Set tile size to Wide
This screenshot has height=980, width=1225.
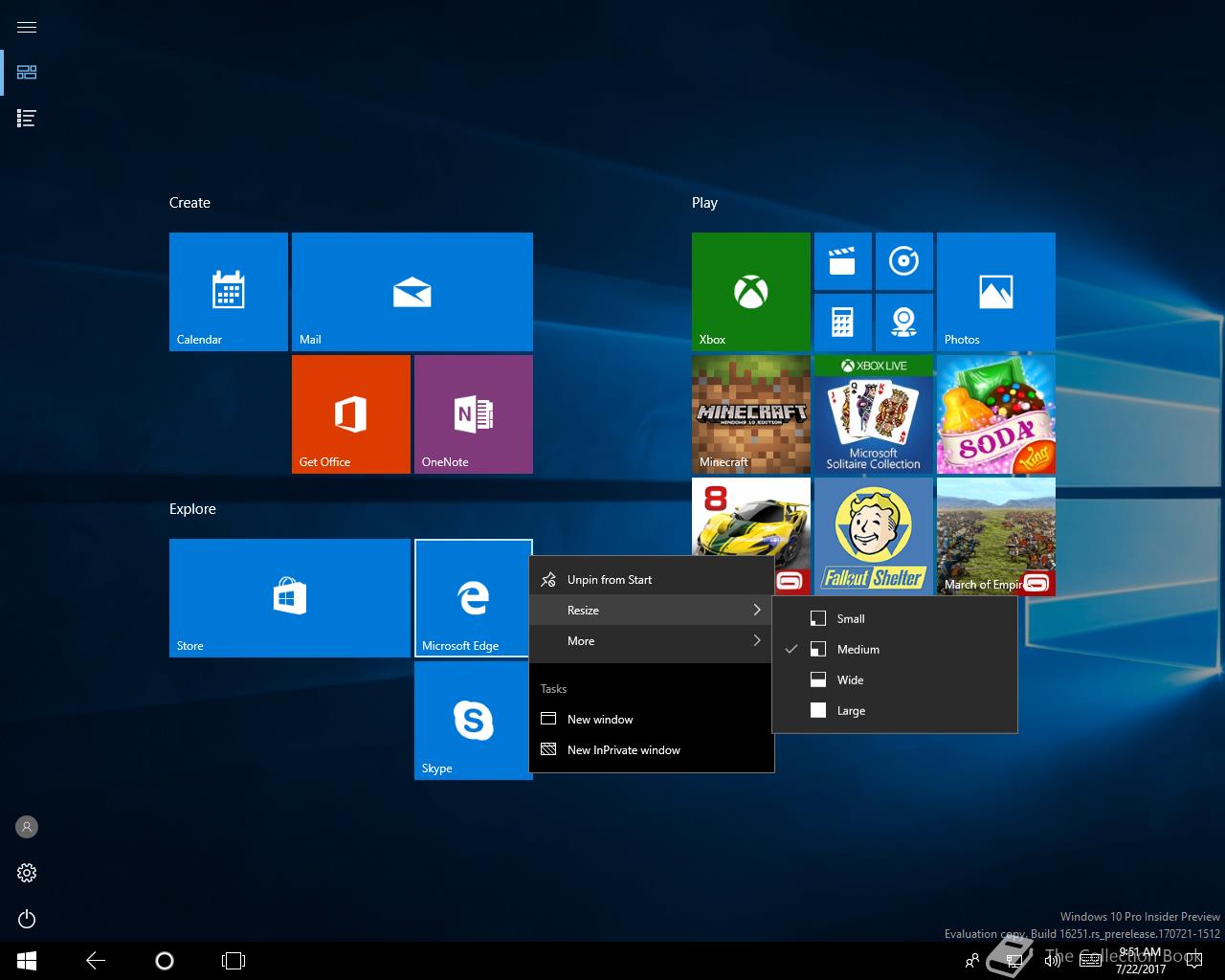tap(895, 680)
